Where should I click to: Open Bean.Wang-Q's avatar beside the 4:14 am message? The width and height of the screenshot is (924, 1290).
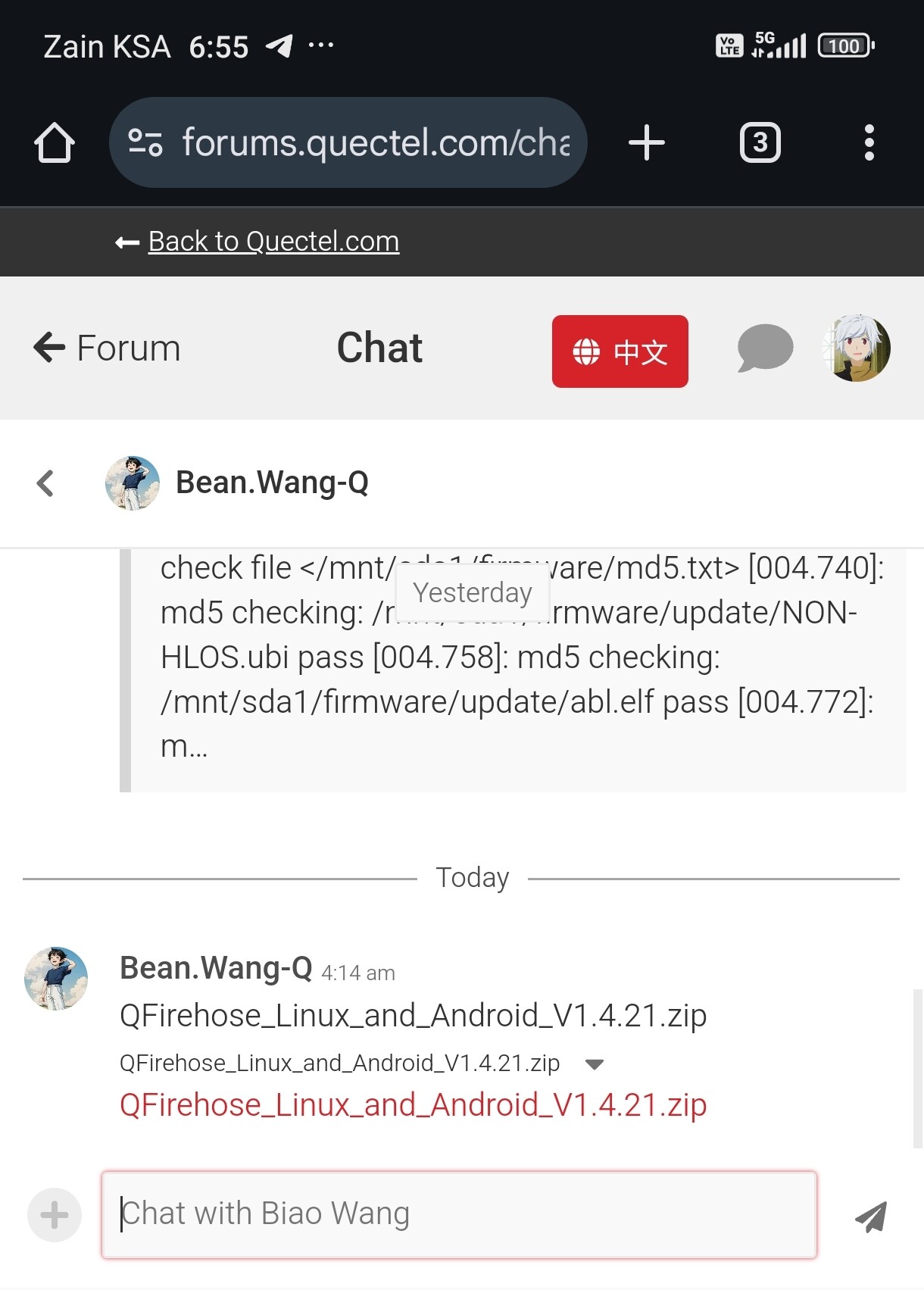[x=56, y=979]
